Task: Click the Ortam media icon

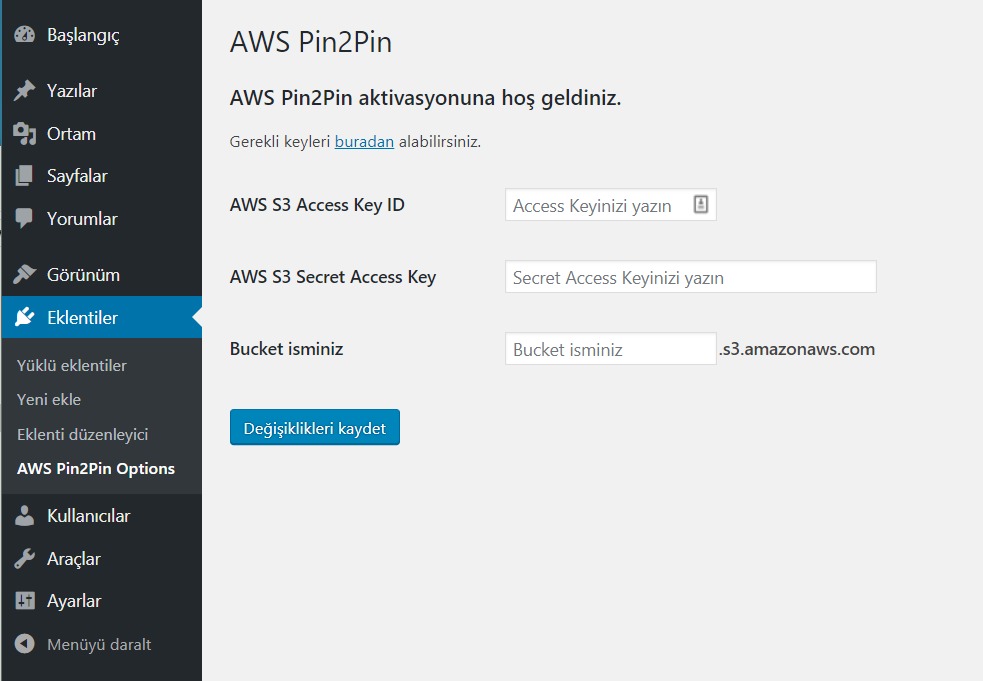Action: click(x=24, y=134)
